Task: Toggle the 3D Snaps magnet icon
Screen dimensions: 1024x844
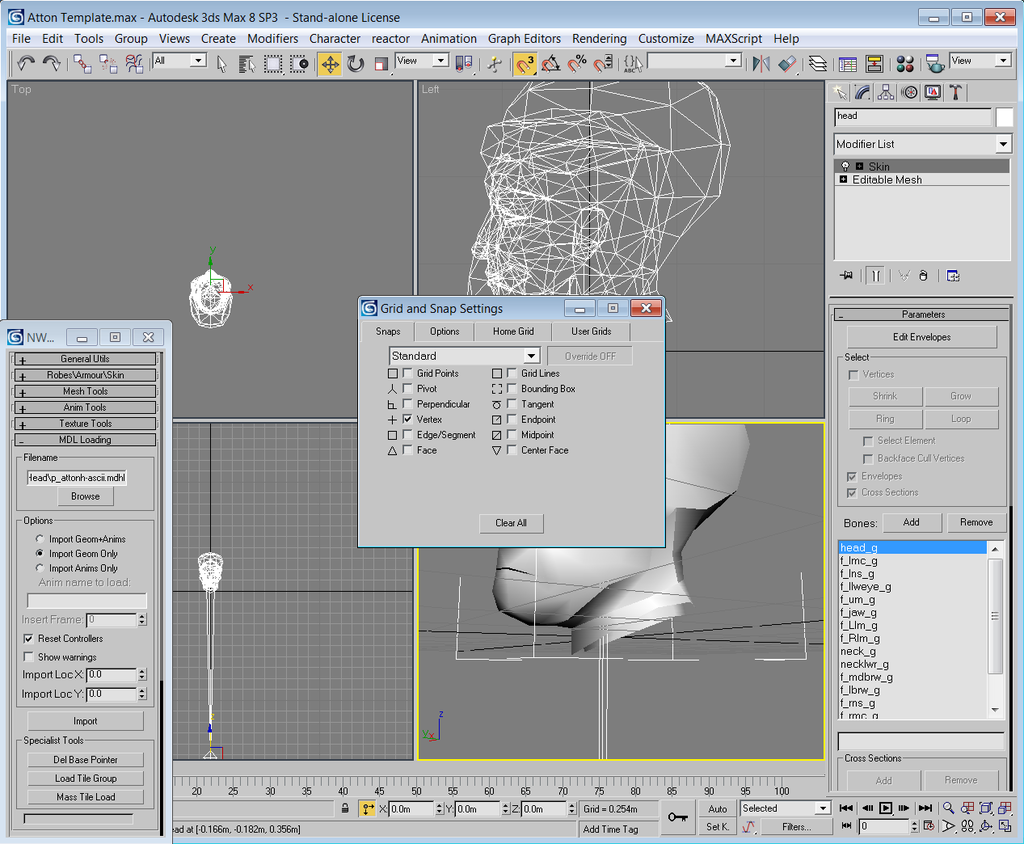Action: (x=524, y=64)
